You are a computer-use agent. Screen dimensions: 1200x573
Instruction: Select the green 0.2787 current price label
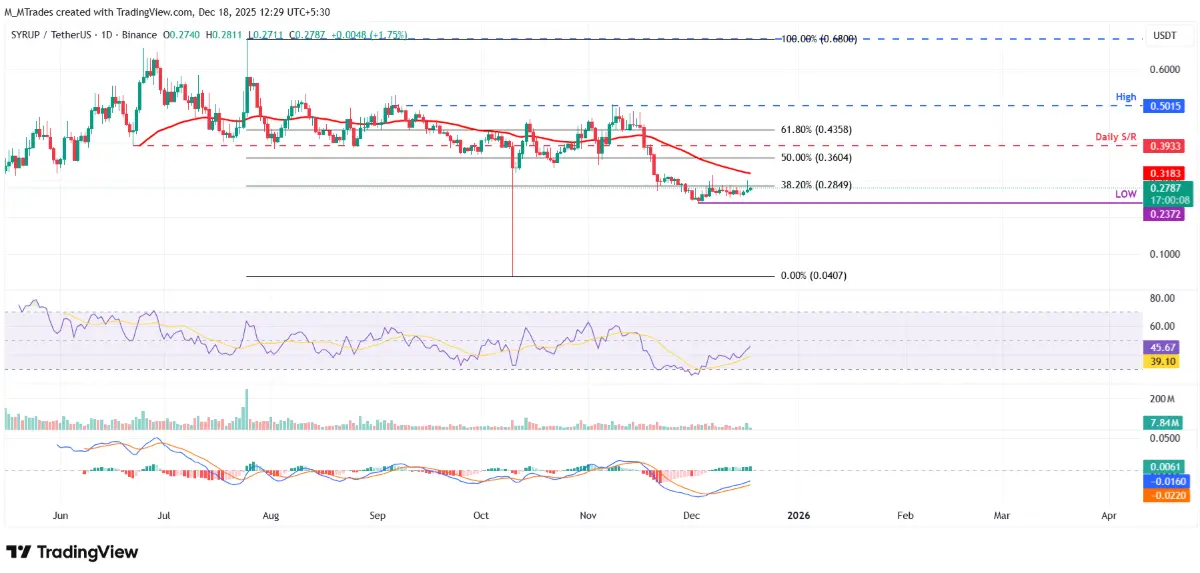[x=1163, y=188]
